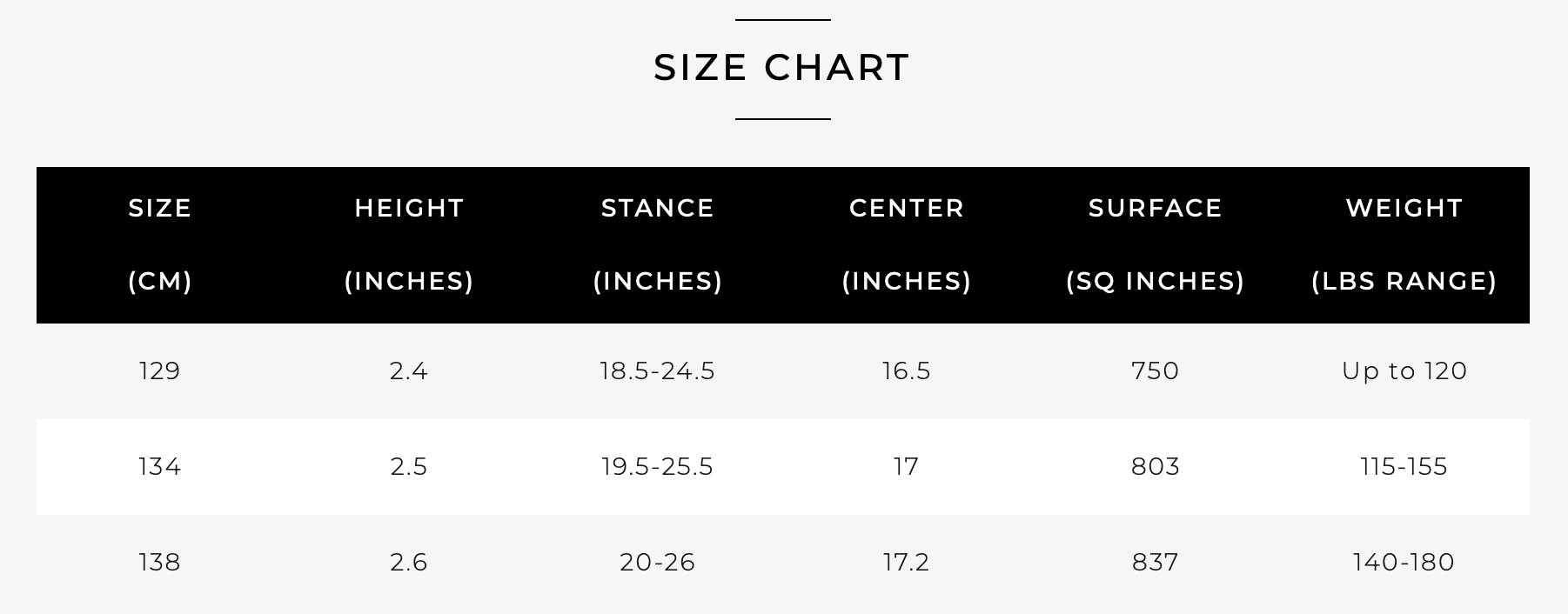
Task: Select the SURFACE (SQ INCHES) column header
Action: [x=1156, y=244]
